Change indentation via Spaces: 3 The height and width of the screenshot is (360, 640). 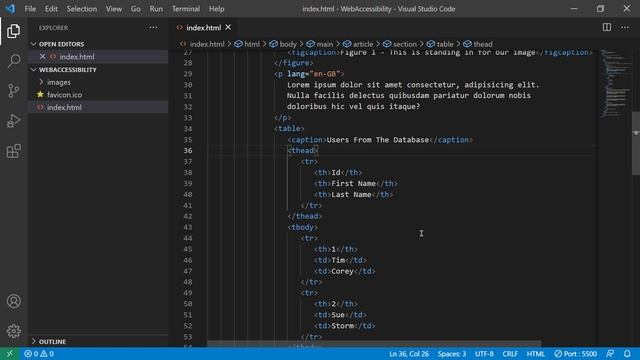click(x=452, y=354)
